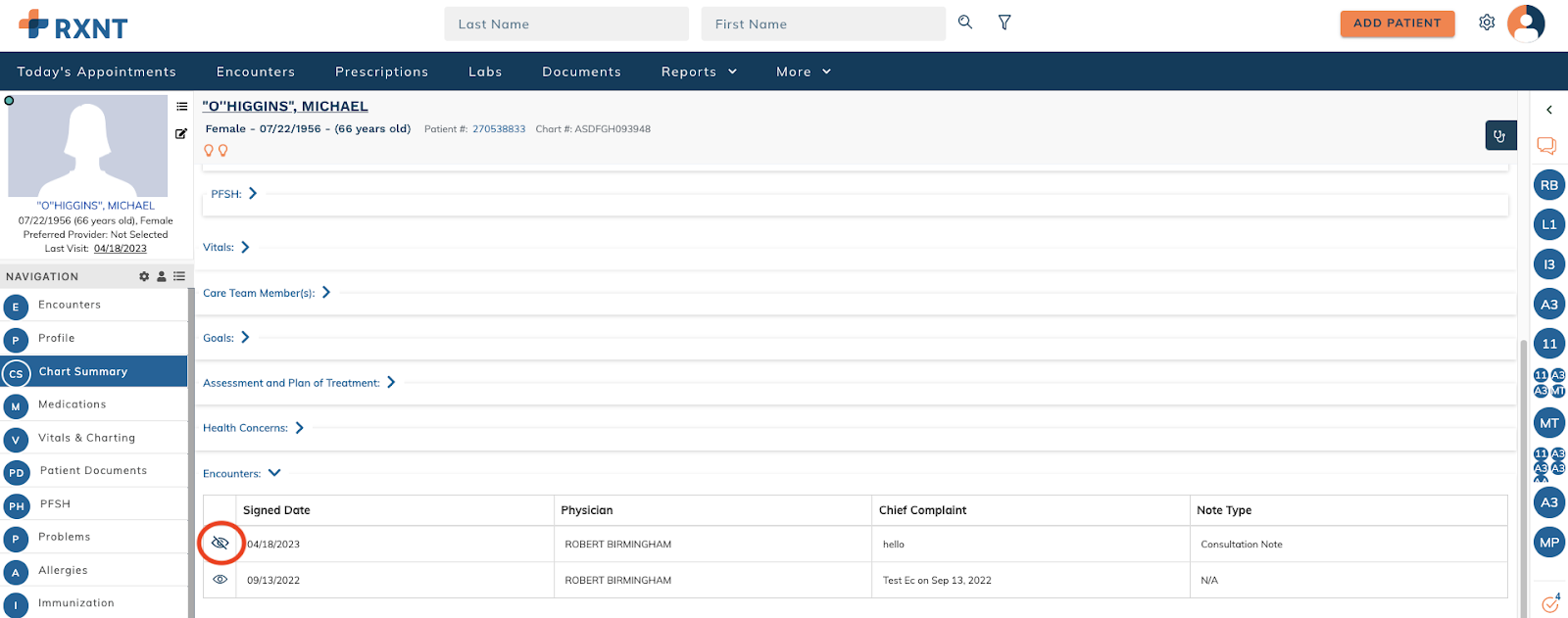
Task: Open patient number 270538833 link
Action: [x=499, y=129]
